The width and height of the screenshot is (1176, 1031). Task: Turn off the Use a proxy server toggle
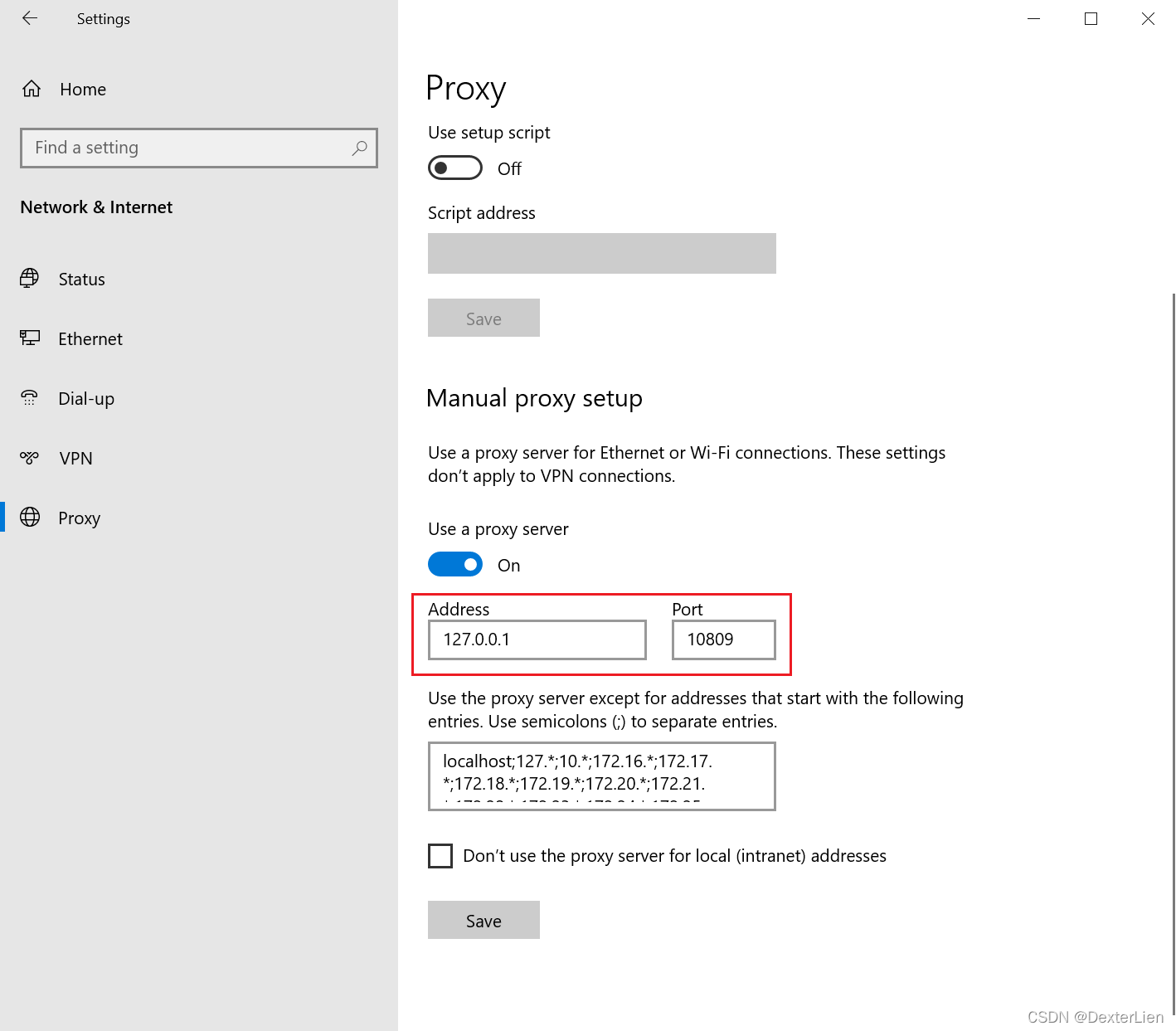click(x=455, y=564)
